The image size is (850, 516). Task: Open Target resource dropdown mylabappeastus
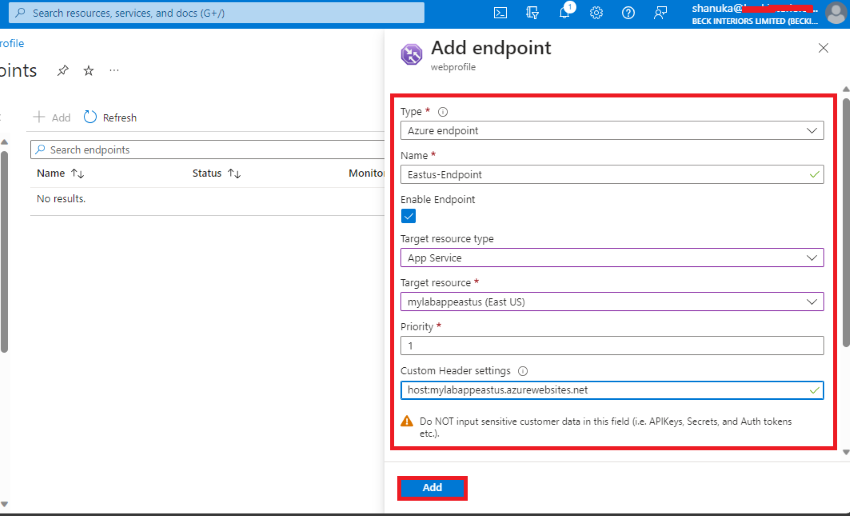click(612, 302)
